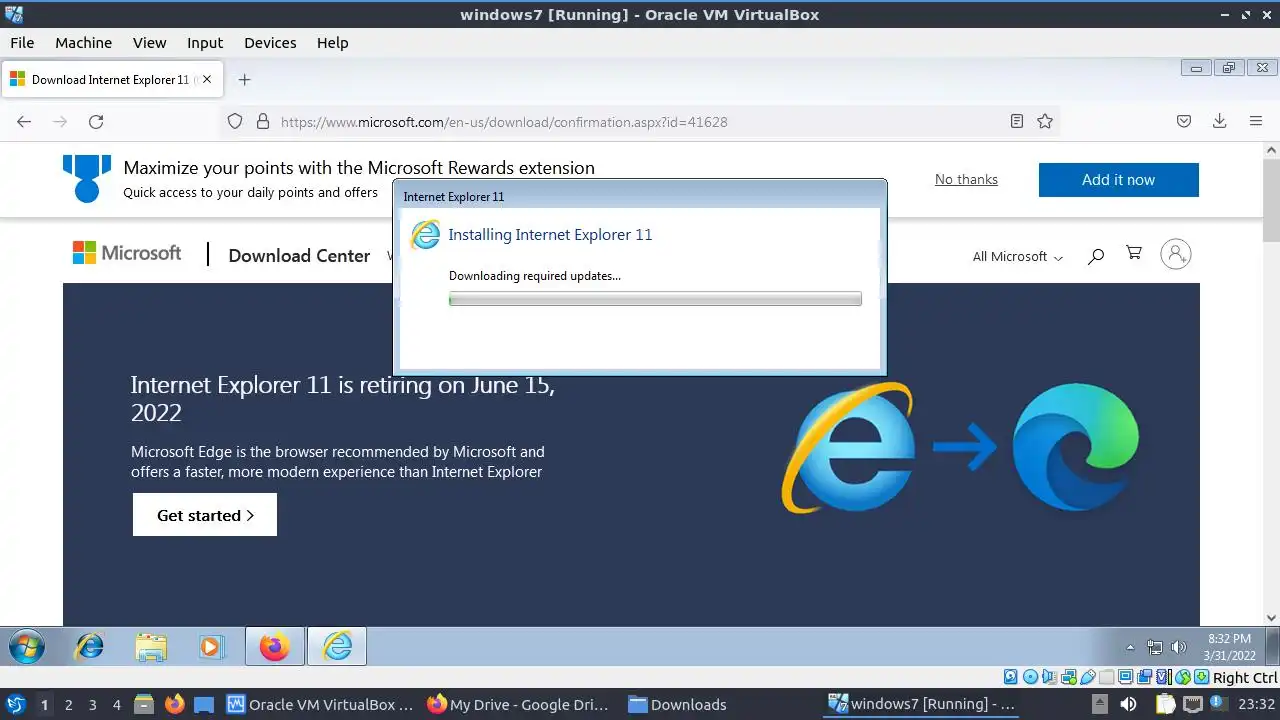Click the VirtualBox CPU status indicator
Screen dimensions: 1280x720
pos(1164,678)
